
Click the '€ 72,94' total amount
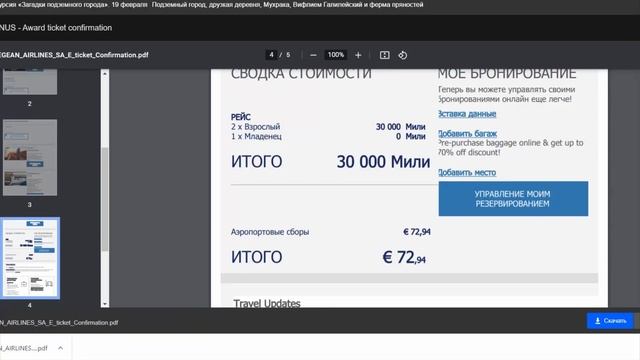404,258
